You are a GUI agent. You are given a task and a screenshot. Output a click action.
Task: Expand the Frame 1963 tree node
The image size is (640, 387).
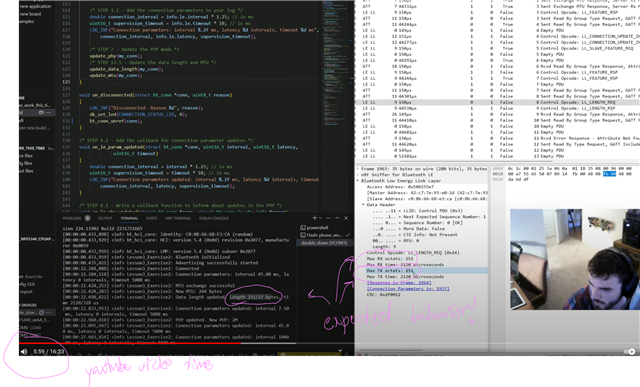[358, 169]
